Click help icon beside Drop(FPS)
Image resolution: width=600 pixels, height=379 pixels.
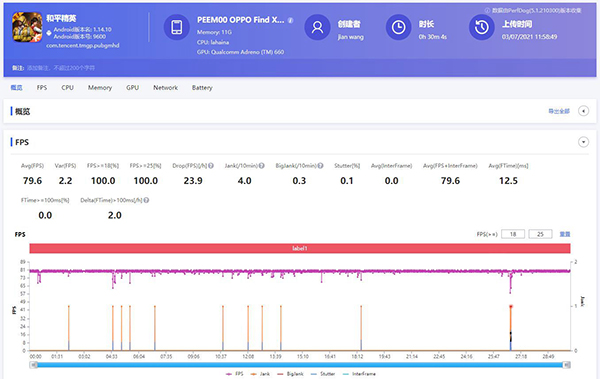211,166
